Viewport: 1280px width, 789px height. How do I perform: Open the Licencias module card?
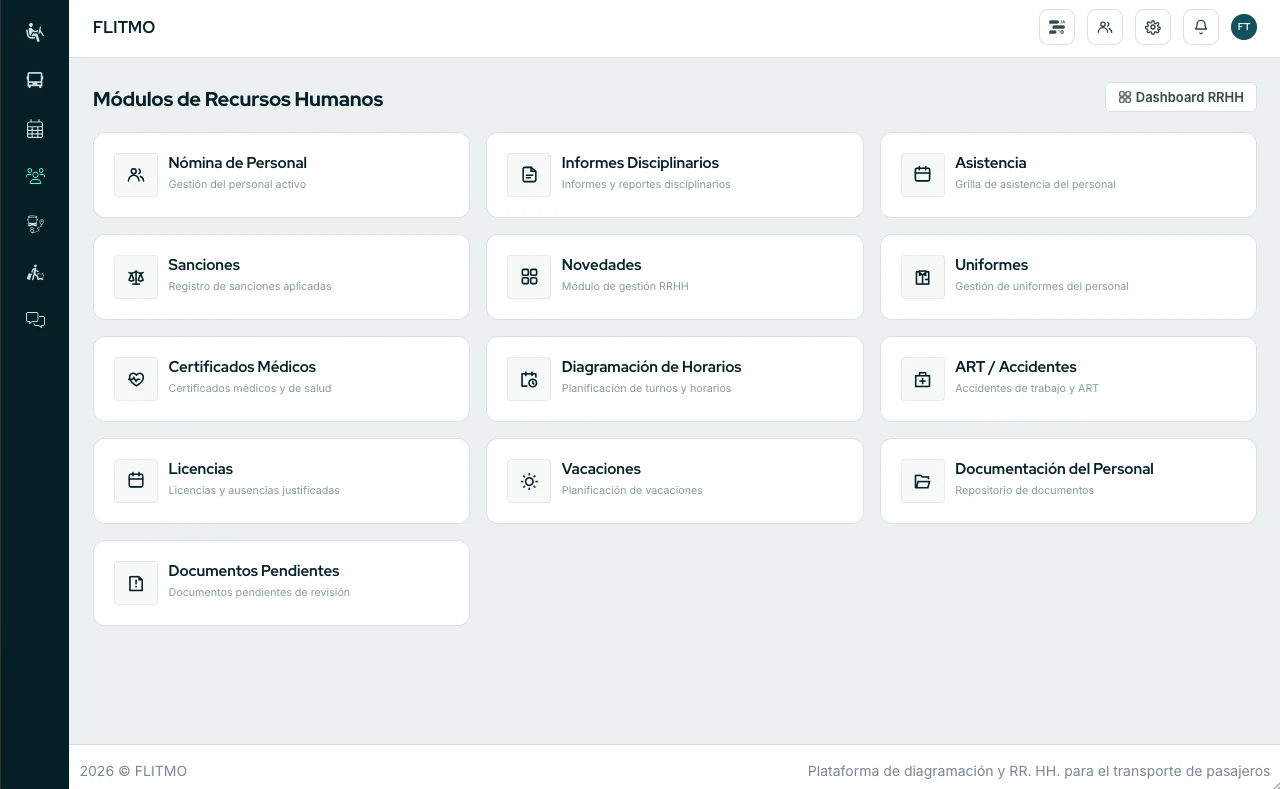(x=281, y=481)
